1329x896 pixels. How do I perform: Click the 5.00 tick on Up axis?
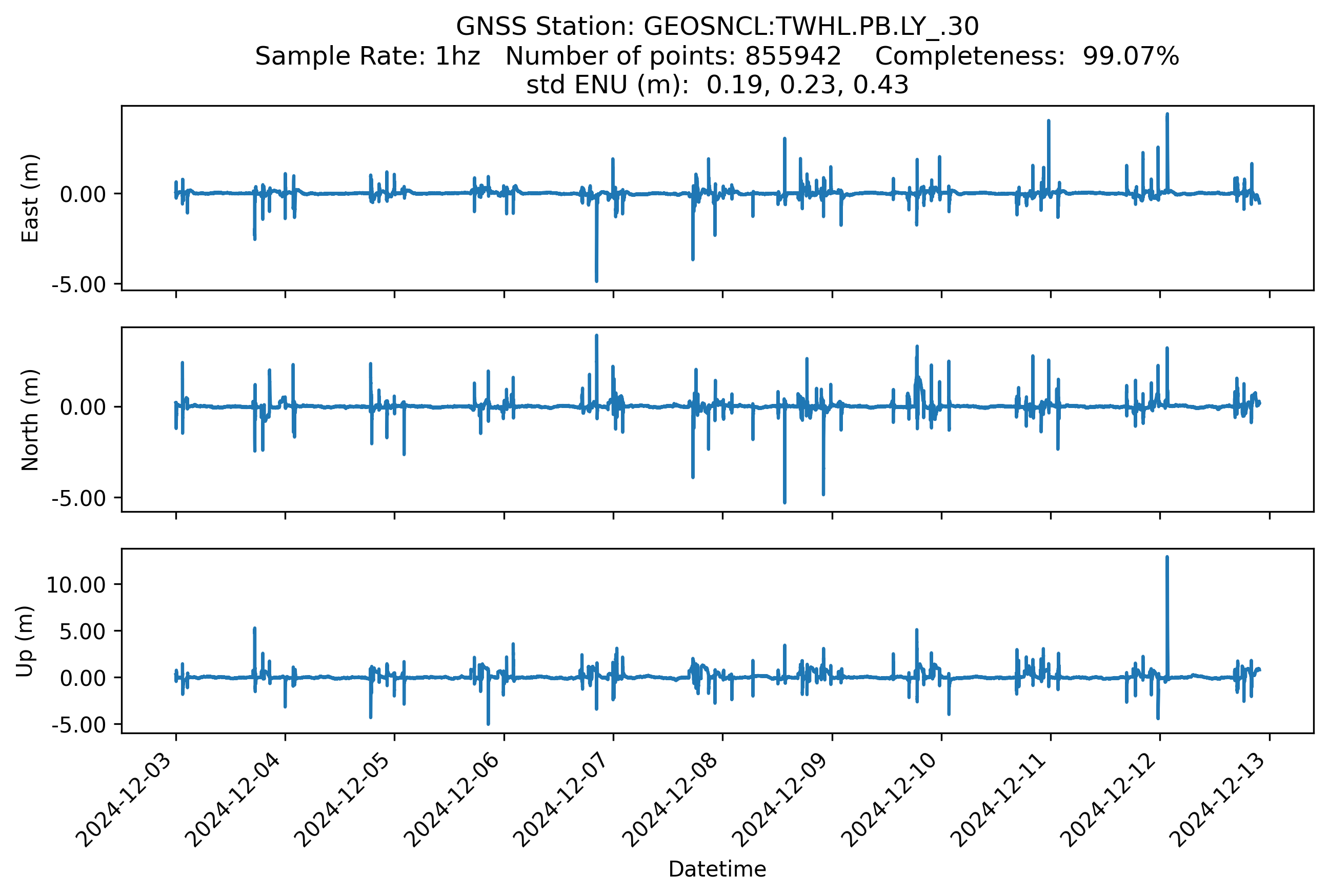[x=84, y=632]
